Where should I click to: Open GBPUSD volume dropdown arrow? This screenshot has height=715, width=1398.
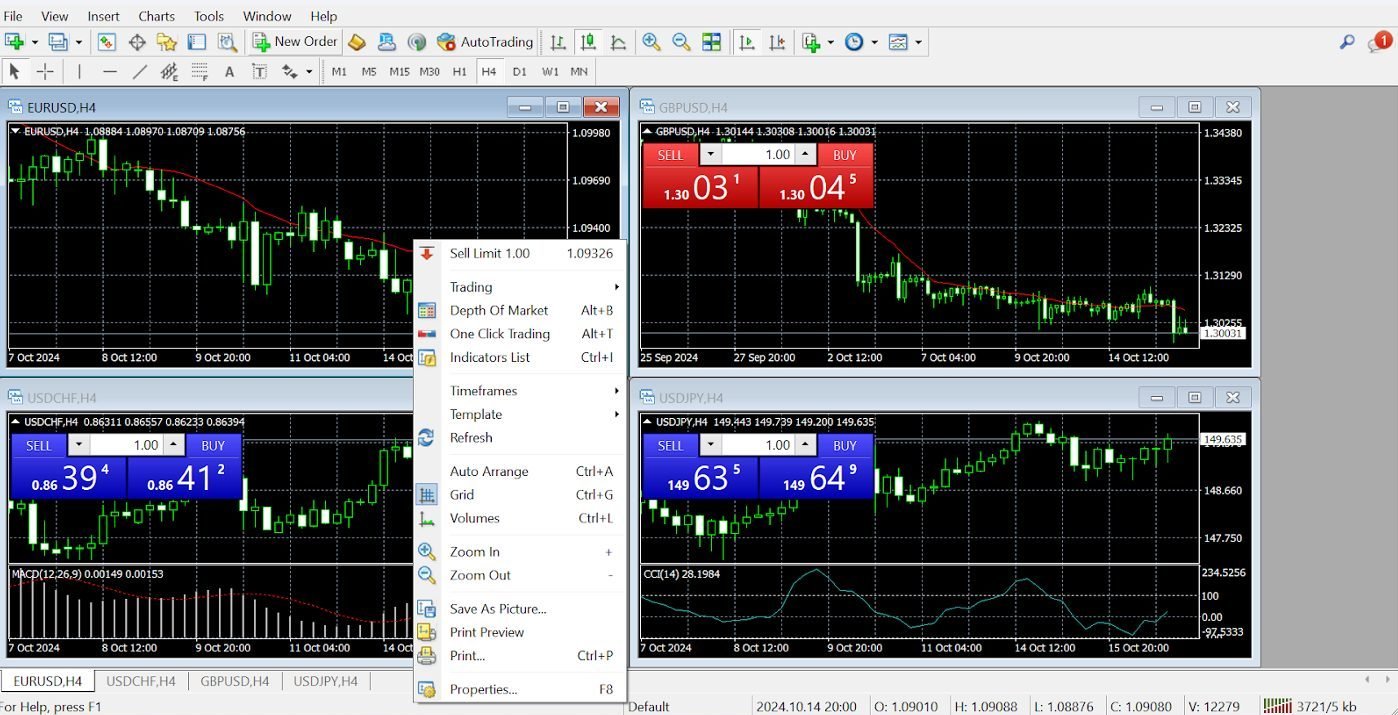pyautogui.click(x=710, y=155)
